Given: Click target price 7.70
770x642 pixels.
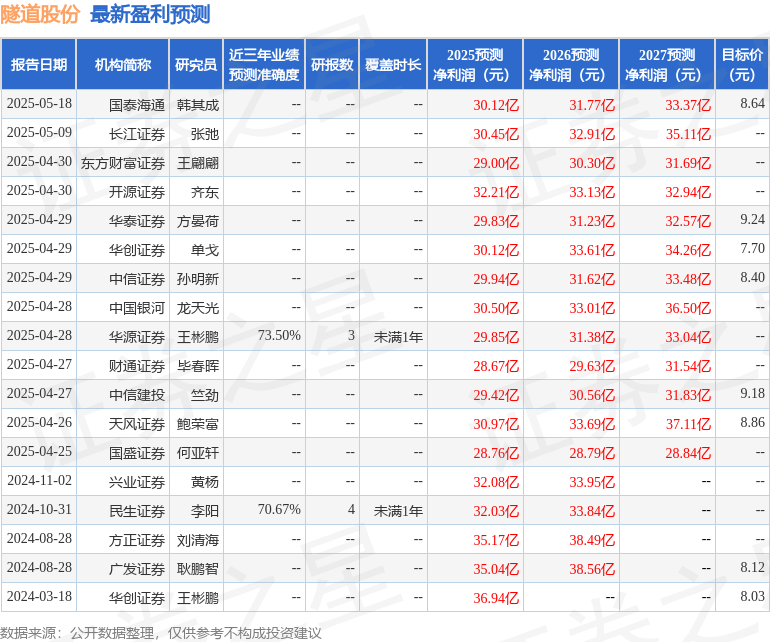Looking at the screenshot, I should coord(752,249).
